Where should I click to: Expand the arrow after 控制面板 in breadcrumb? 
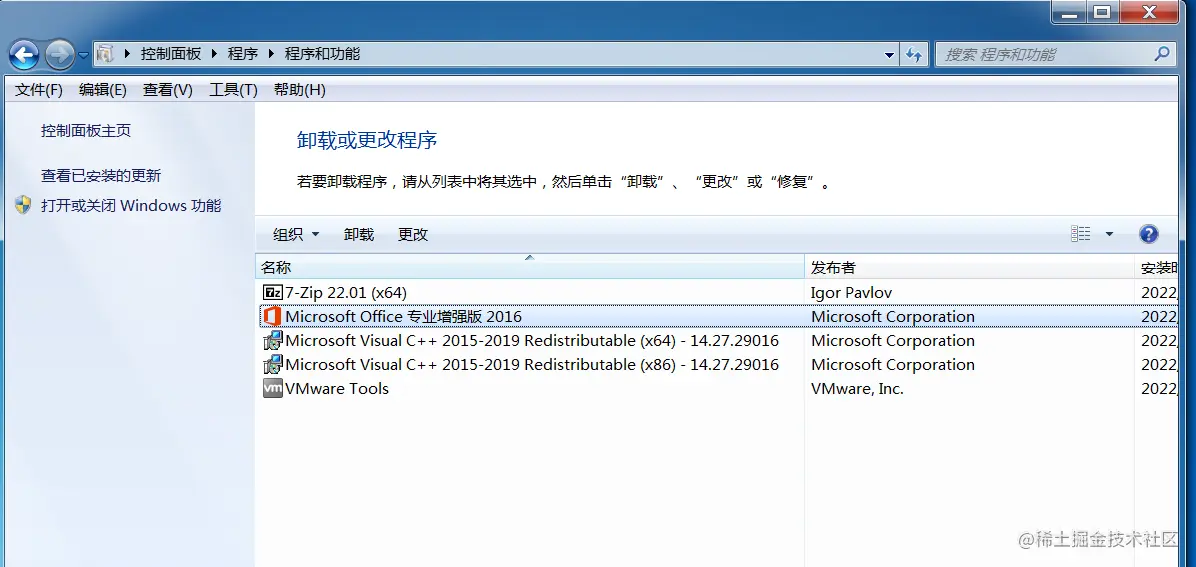click(214, 54)
